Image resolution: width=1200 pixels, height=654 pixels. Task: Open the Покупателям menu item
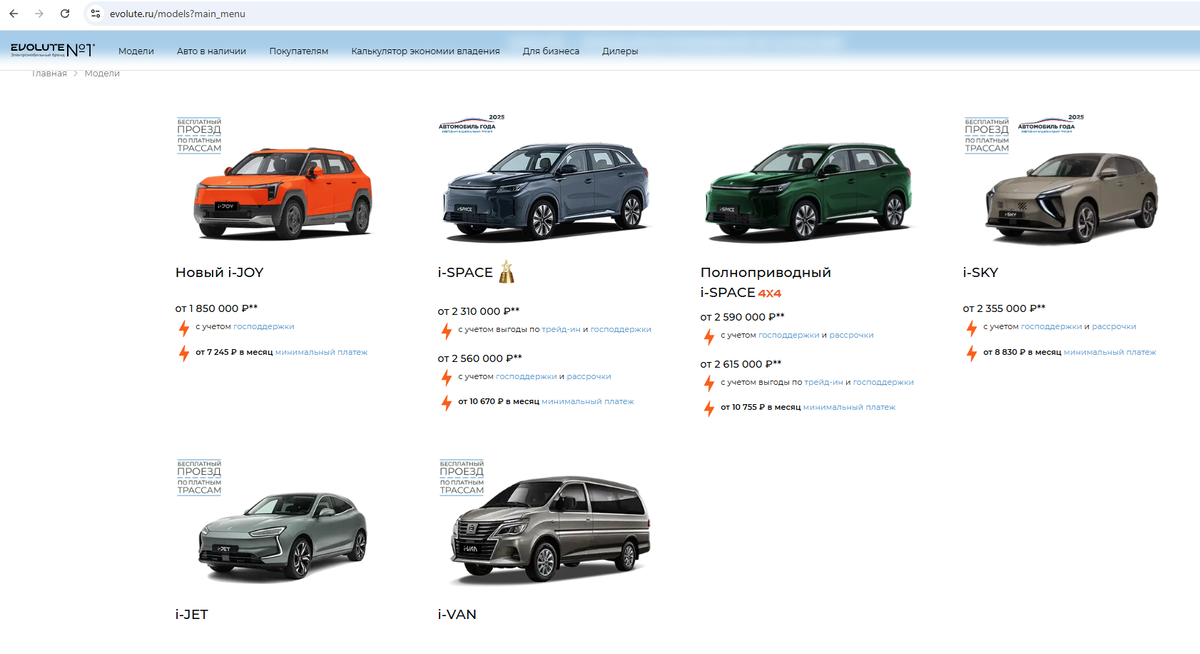pos(298,51)
